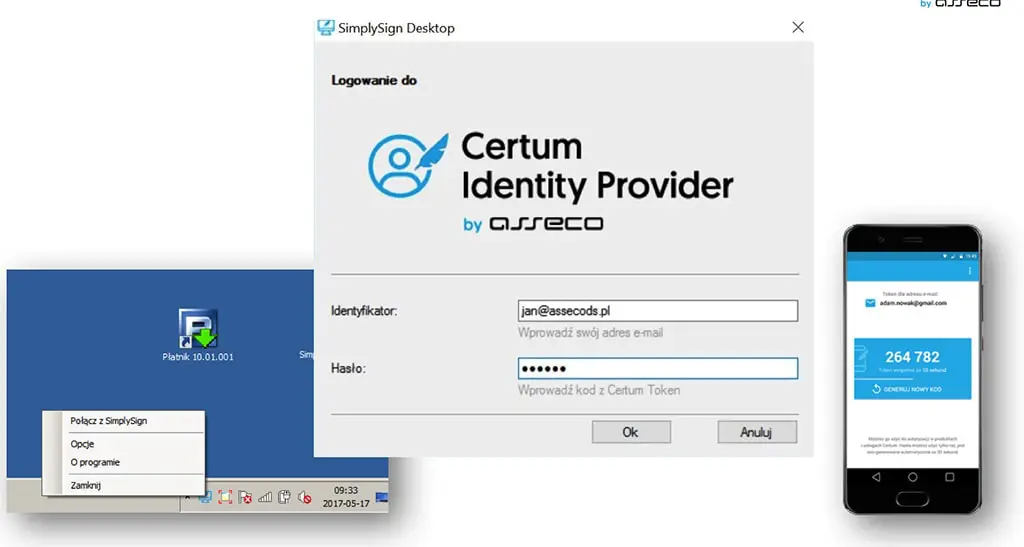
Task: Tap the phone's back navigation triangle
Action: (876, 477)
